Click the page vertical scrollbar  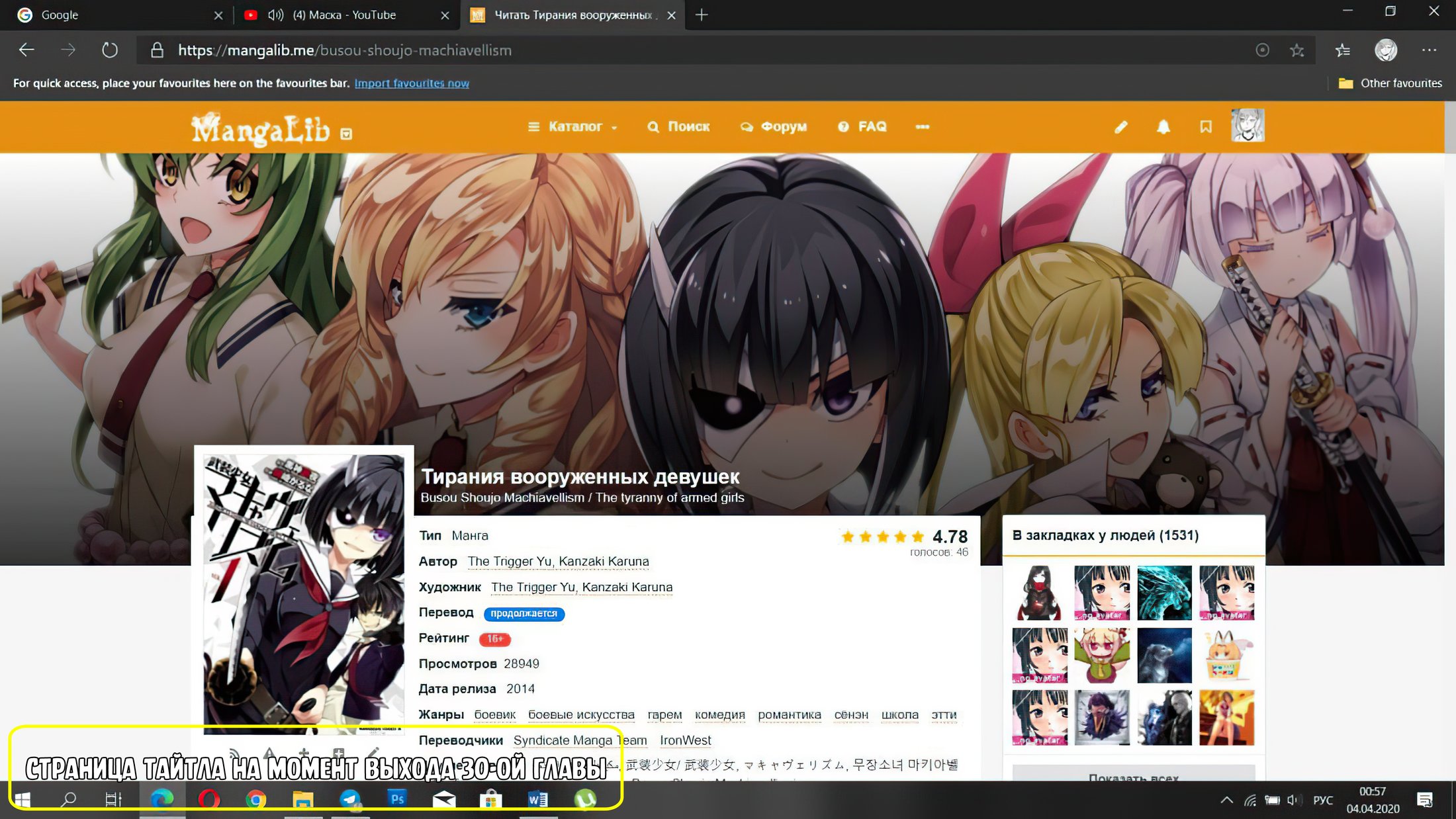1450,128
